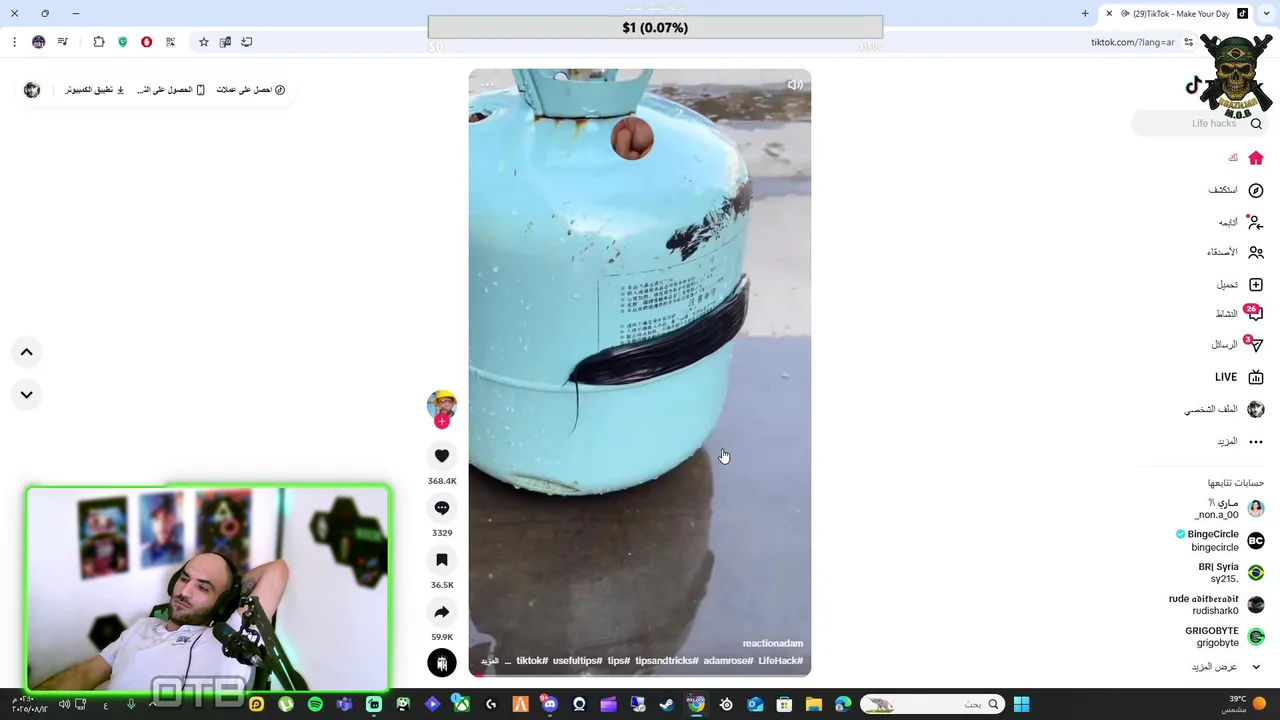Click the search magnifier icon
The image size is (1280, 720).
pos(1256,123)
